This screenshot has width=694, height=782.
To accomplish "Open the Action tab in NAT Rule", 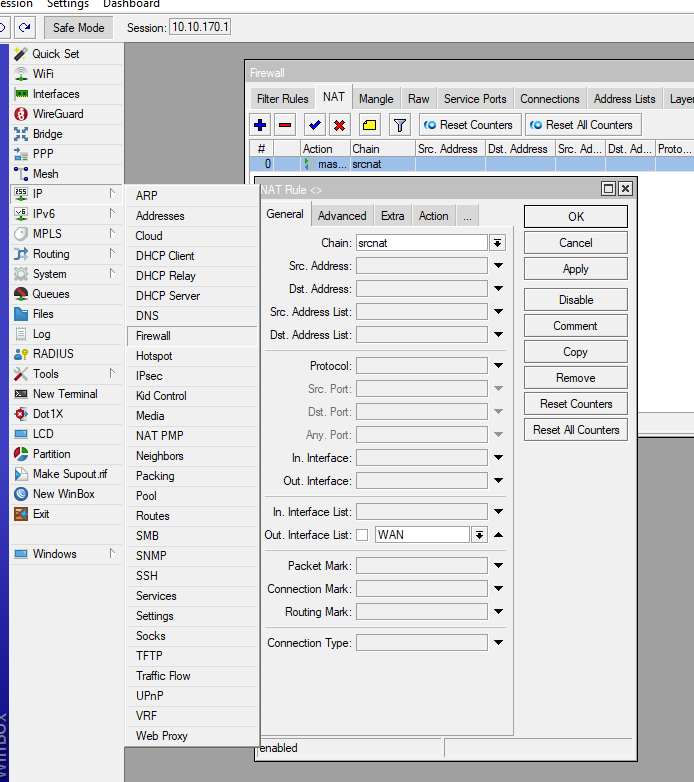I will [x=433, y=216].
